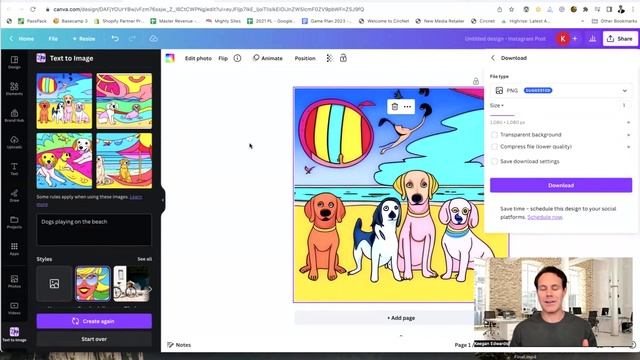
Task: Open the transparency icon in toolbar
Action: [x=329, y=58]
